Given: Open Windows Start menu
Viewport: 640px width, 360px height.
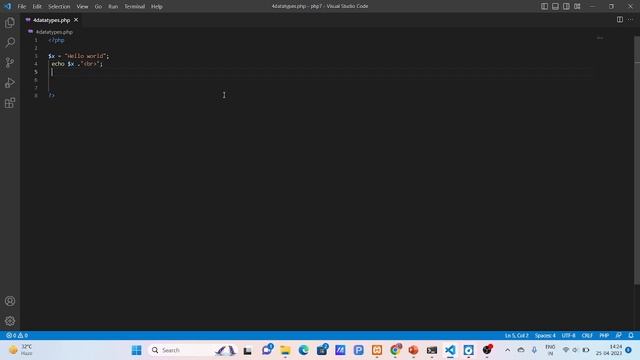Looking at the screenshot, I should [137, 350].
